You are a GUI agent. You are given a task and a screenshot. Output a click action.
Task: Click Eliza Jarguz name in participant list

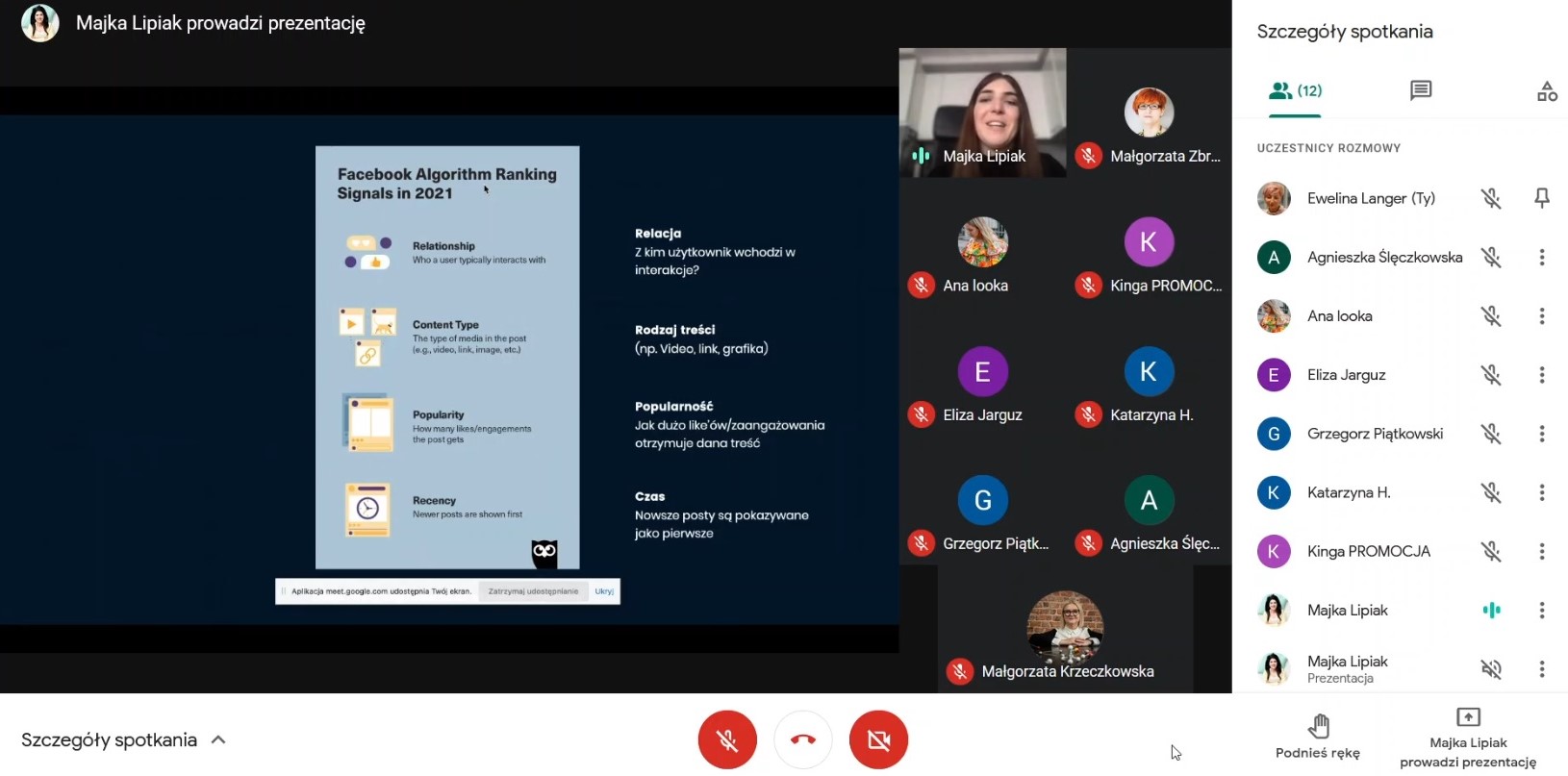tap(1347, 375)
